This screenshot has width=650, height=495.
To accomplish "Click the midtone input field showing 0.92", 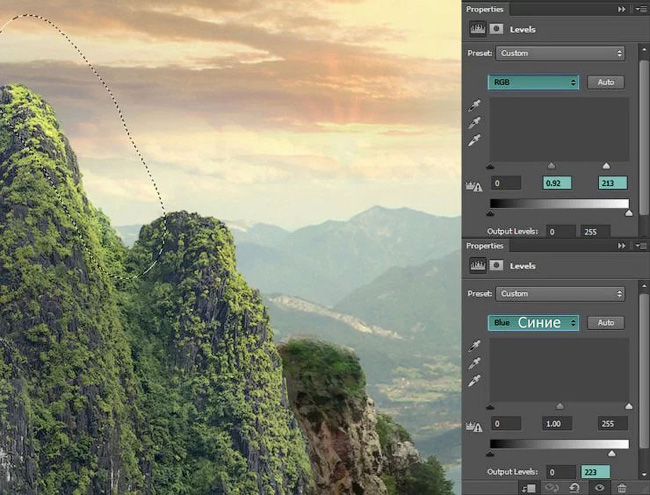I will coord(557,183).
